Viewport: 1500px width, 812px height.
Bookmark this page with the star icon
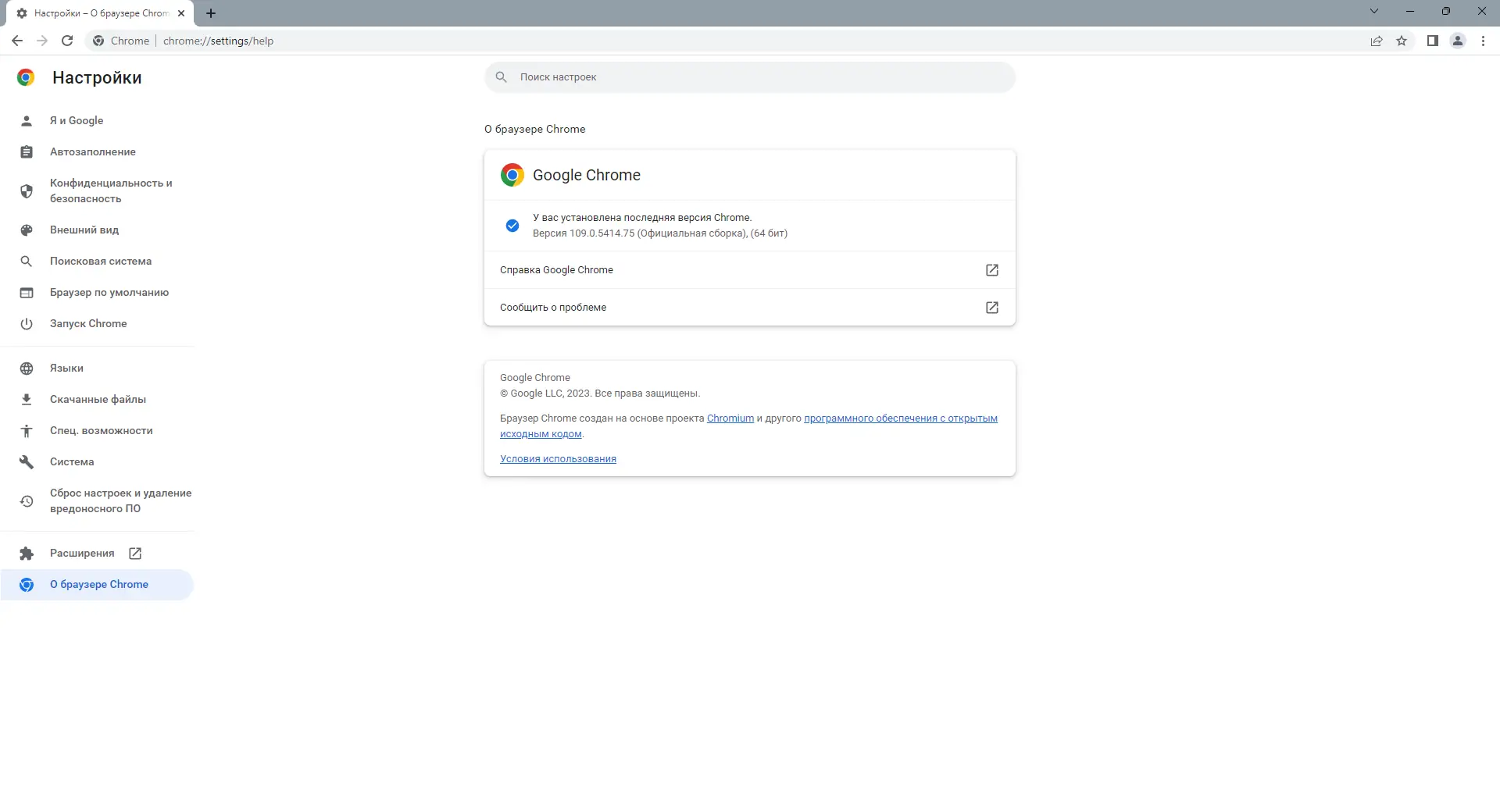1402,41
